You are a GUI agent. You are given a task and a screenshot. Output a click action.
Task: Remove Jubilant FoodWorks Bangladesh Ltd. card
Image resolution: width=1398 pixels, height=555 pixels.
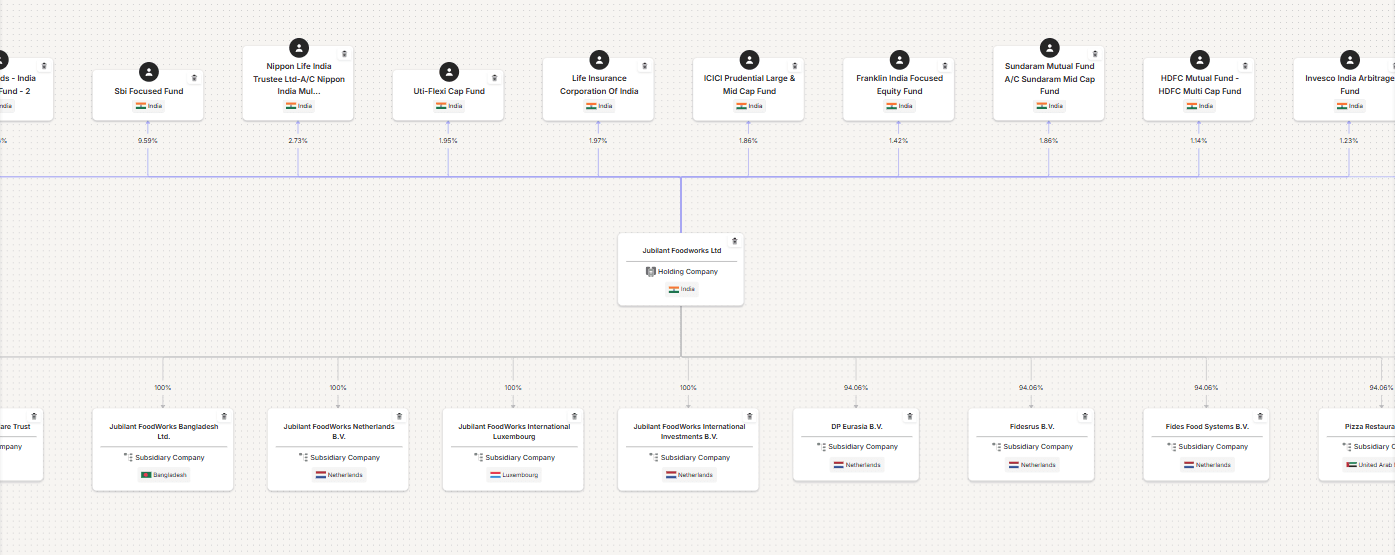point(224,416)
